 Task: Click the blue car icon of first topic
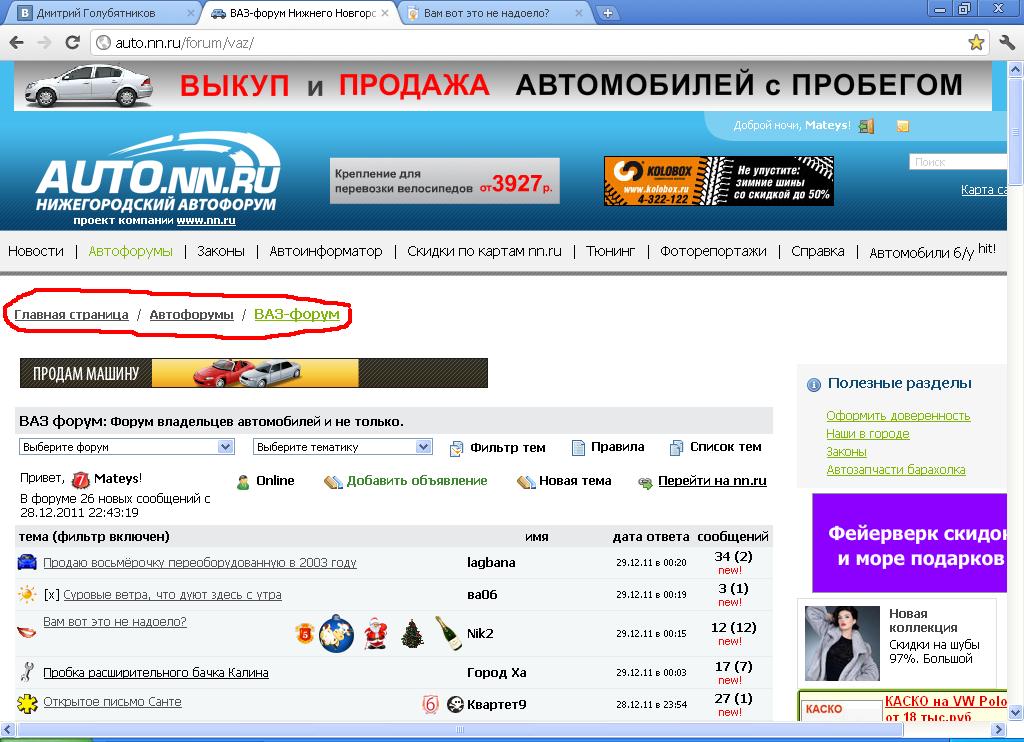tap(27, 562)
